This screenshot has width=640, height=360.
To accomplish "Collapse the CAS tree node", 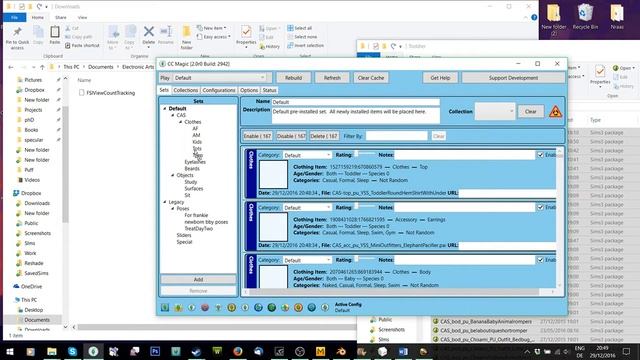I will click(173, 116).
